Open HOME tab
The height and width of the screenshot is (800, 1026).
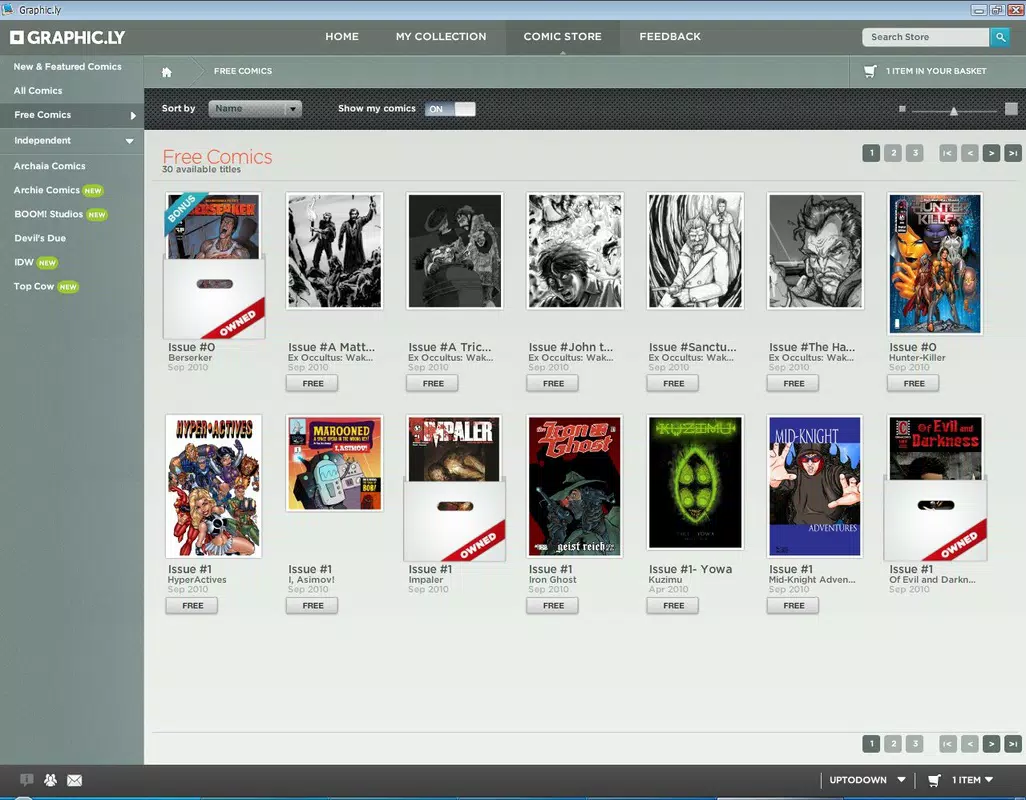point(342,37)
